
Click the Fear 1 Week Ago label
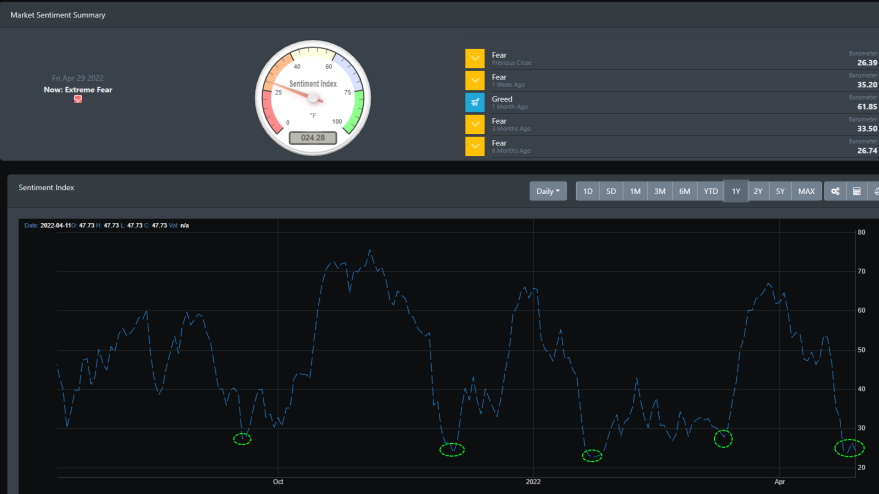[508, 80]
